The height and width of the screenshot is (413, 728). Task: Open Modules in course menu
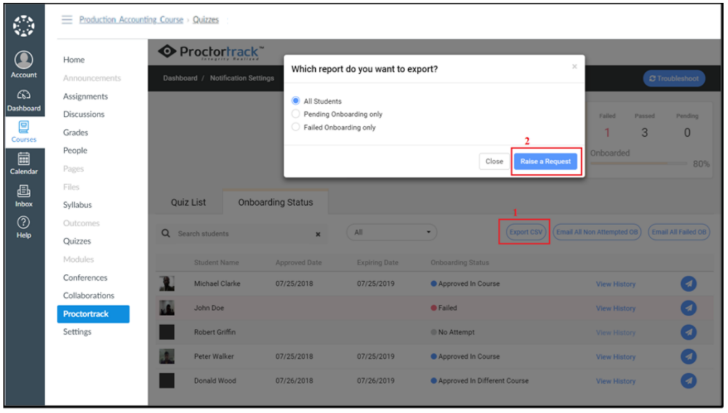[78, 259]
